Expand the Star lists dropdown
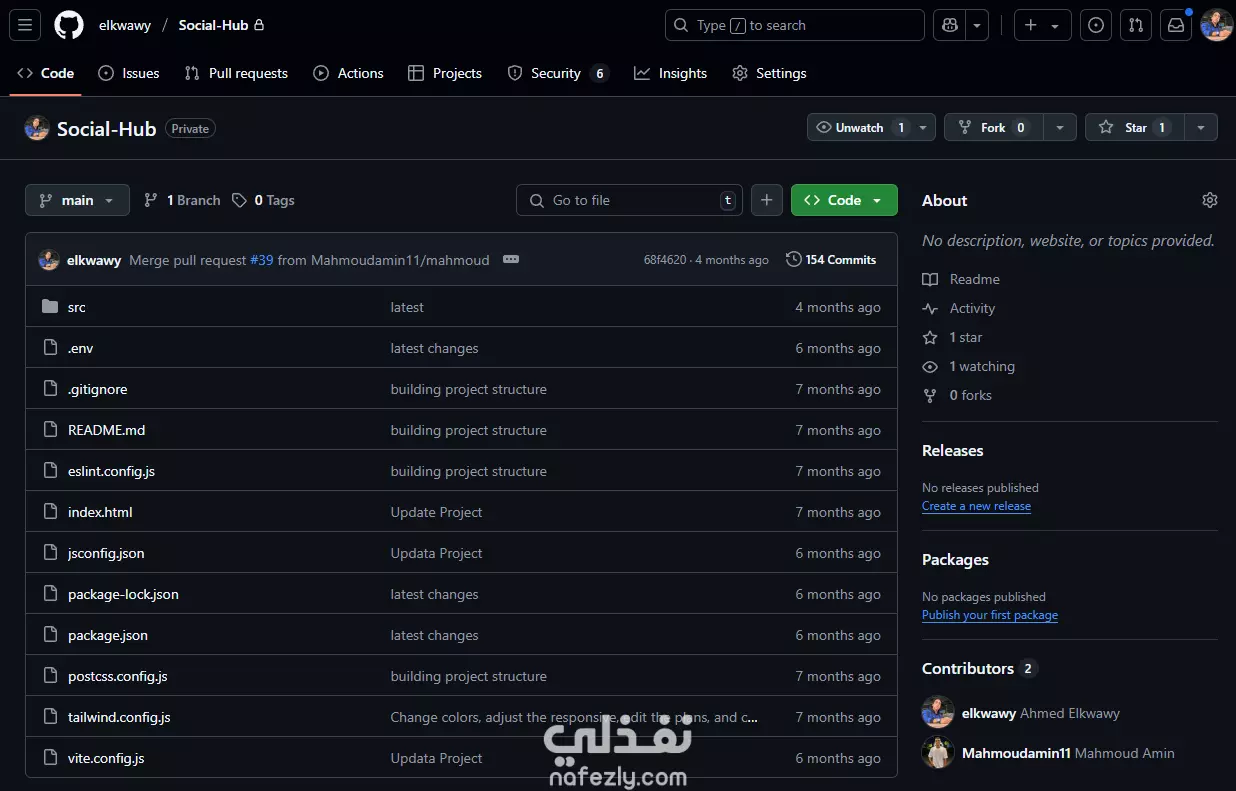Viewport: 1236px width, 791px height. coord(1201,127)
